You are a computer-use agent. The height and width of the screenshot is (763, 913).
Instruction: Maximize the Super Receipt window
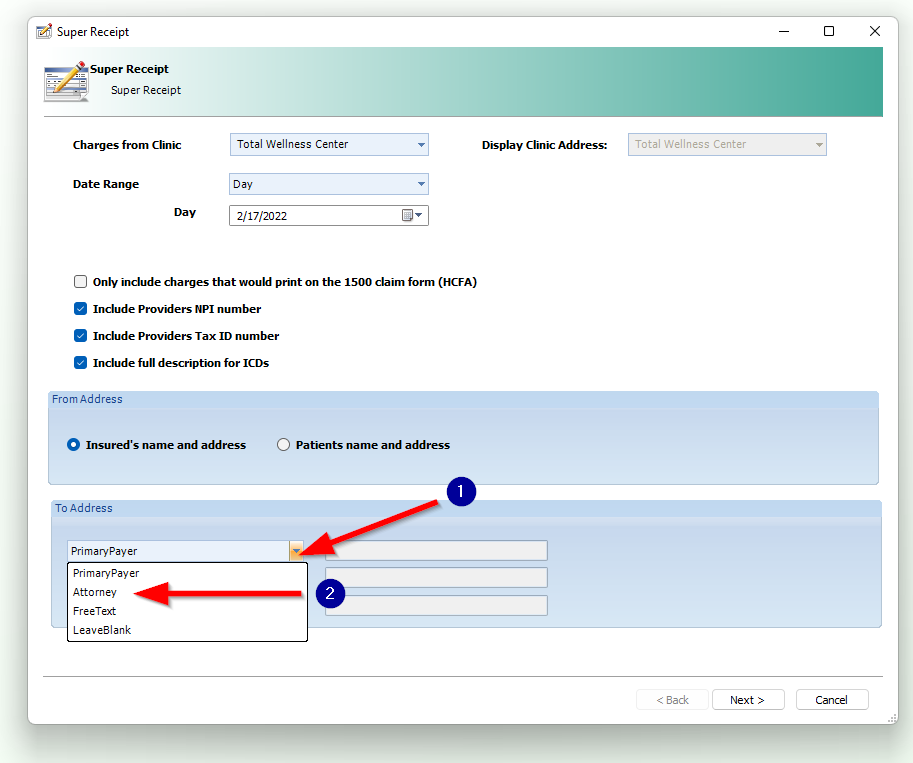click(x=829, y=31)
